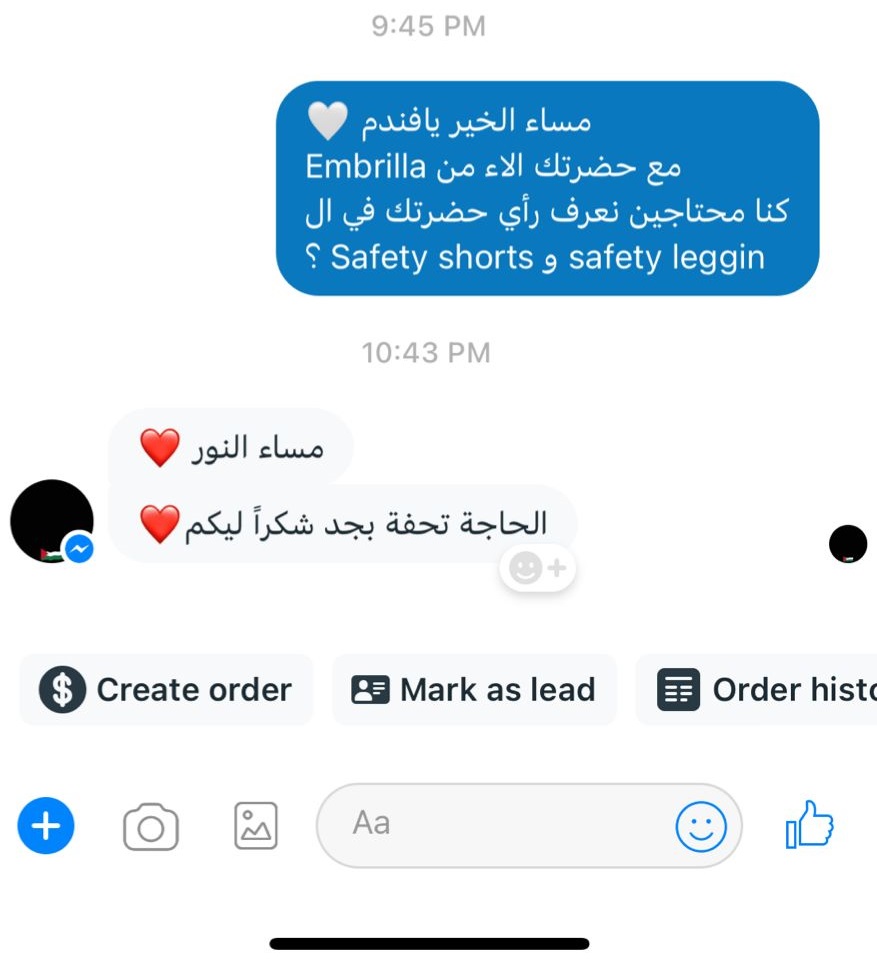Open the Order history button
Screen dimensions: 877x969
(x=756, y=690)
